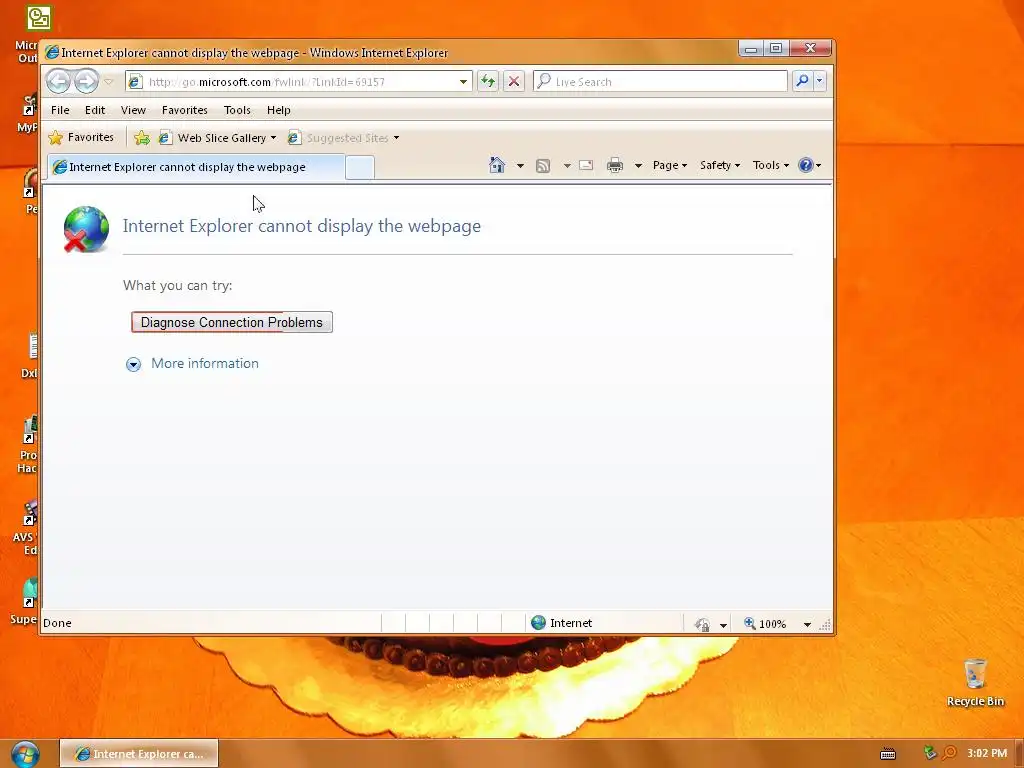Click the Done status text
This screenshot has height=768, width=1024.
(57, 623)
